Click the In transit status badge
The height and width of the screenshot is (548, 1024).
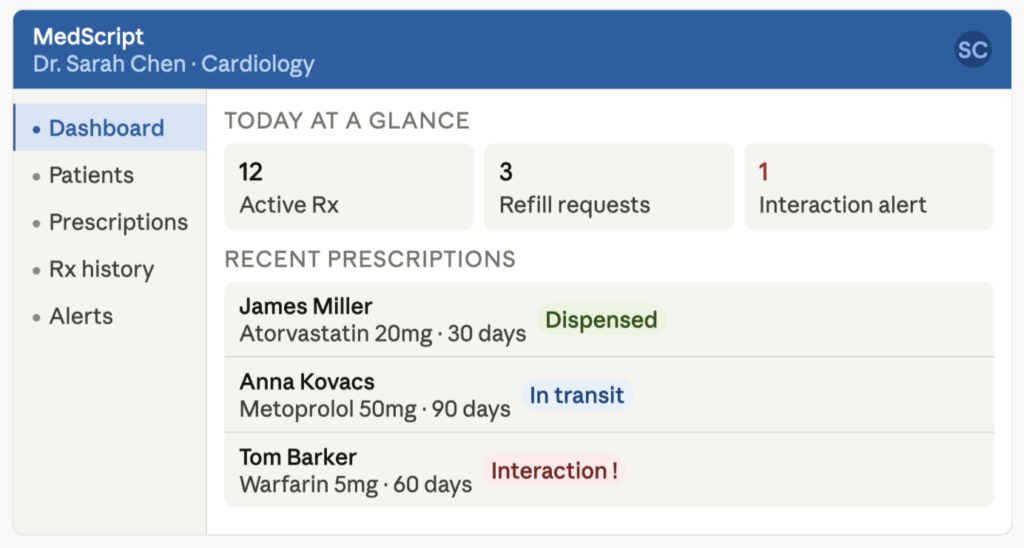coord(577,395)
